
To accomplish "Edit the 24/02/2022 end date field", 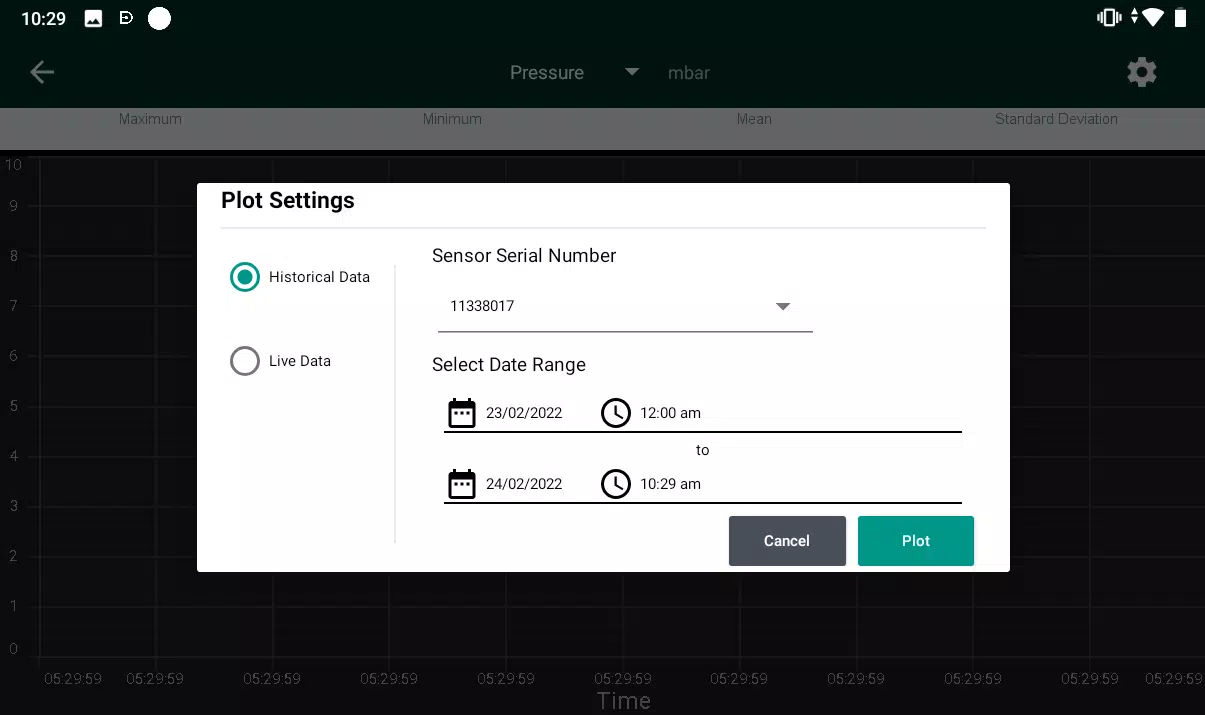I will (x=524, y=484).
